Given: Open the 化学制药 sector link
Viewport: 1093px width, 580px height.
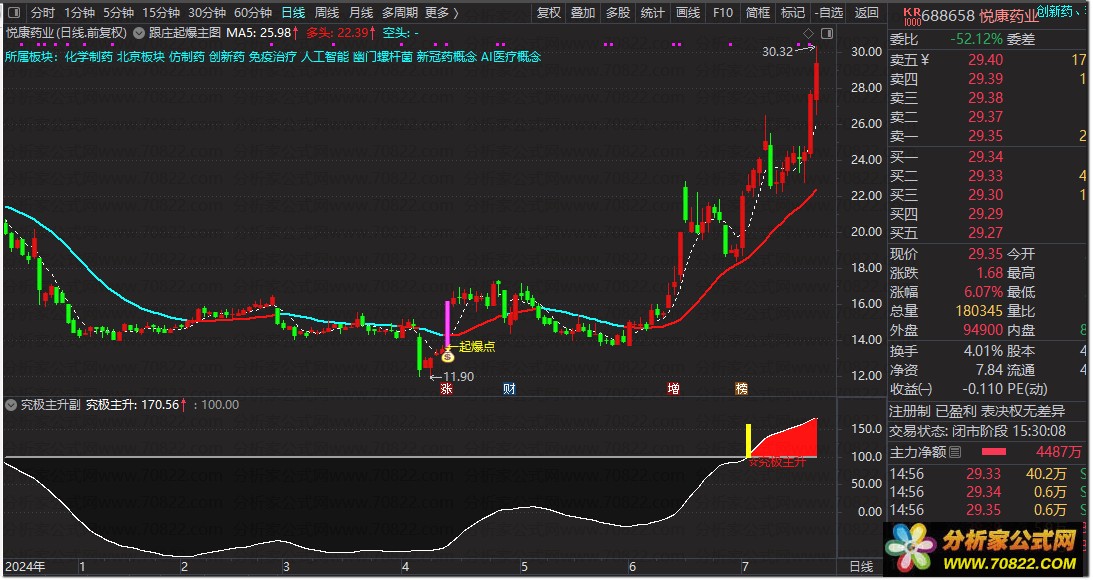Looking at the screenshot, I should point(89,56).
